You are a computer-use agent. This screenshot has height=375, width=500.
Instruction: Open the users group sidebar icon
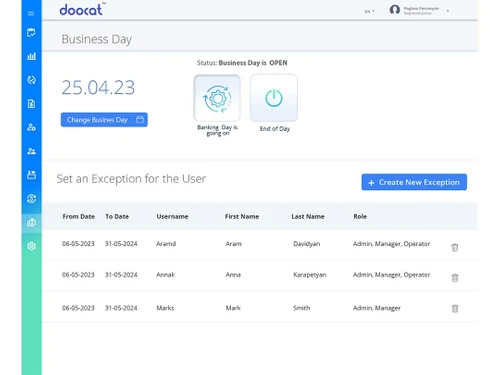[x=31, y=151]
